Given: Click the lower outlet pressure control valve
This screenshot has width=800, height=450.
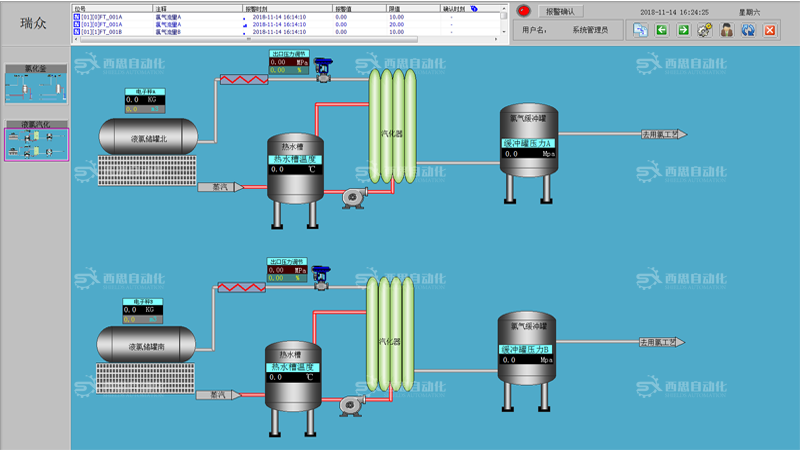Looking at the screenshot, I should point(321,279).
